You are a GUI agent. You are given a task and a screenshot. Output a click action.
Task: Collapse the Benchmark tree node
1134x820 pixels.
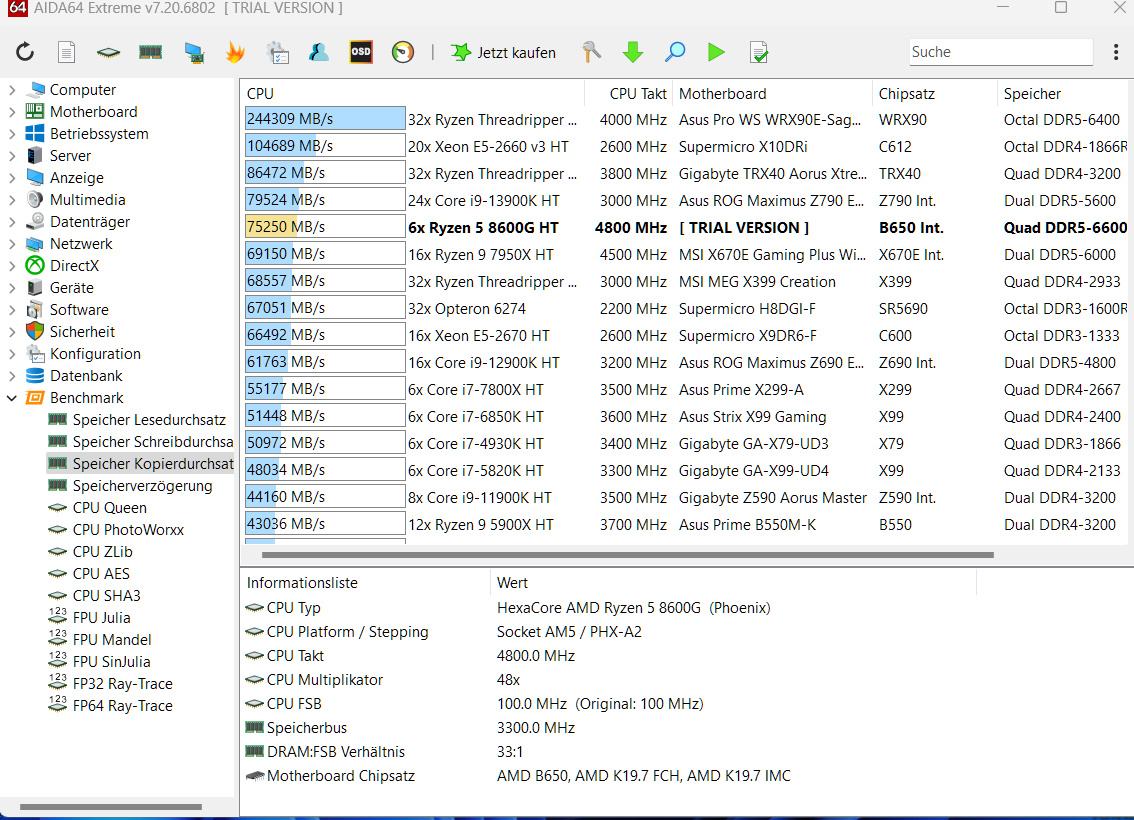point(12,398)
